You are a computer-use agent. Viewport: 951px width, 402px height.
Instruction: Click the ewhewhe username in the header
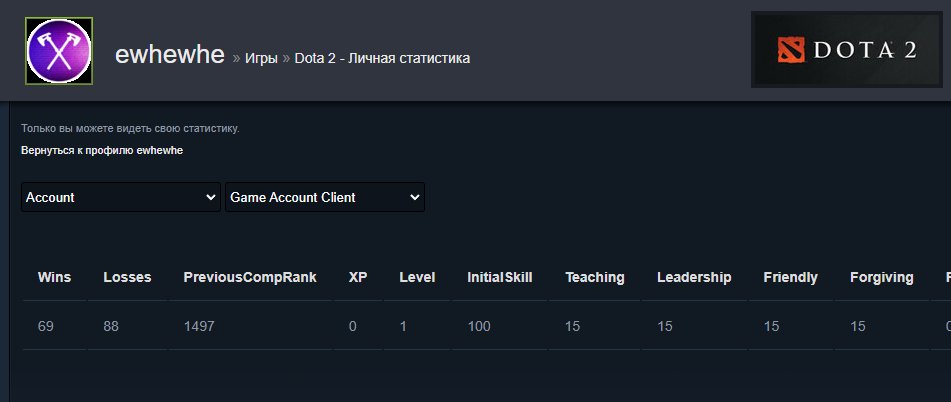click(x=170, y=55)
